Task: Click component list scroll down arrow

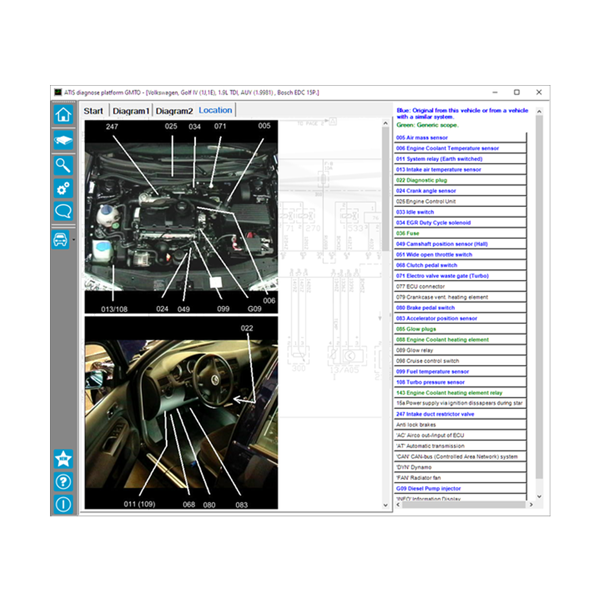Action: [x=539, y=497]
